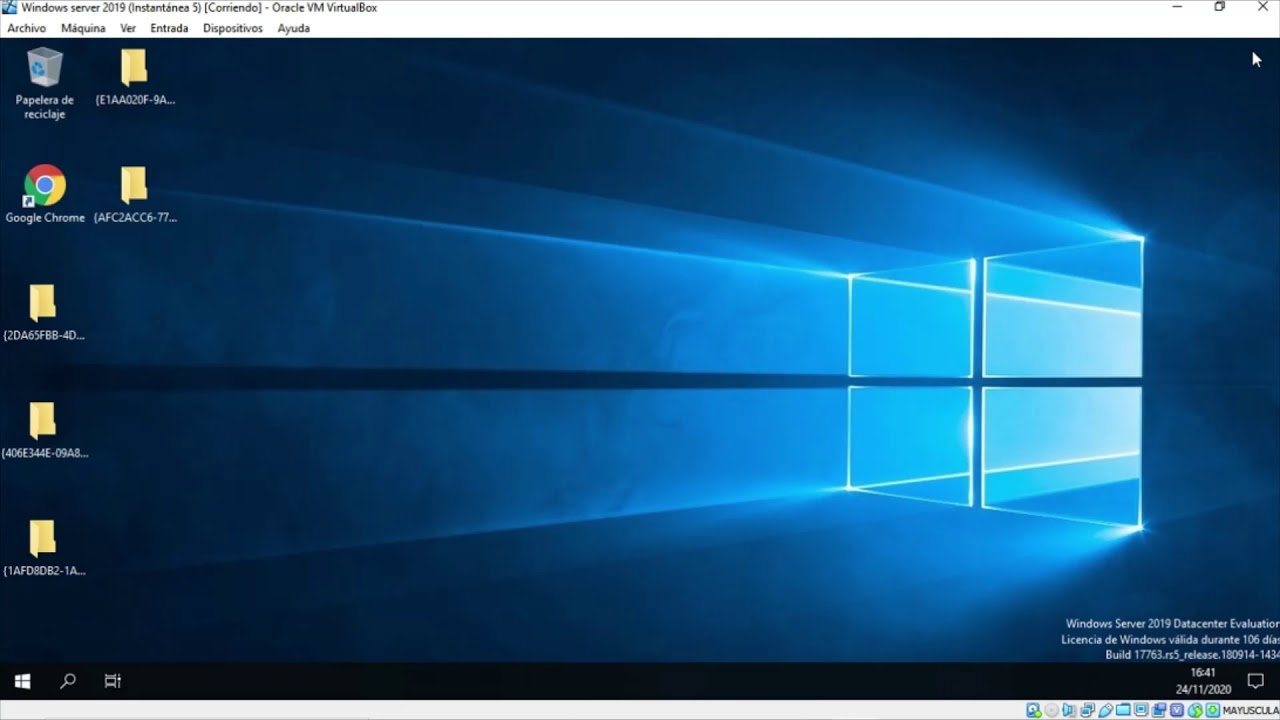
Task: Select the {E1AA020F-9A... folder icon
Action: click(x=135, y=78)
